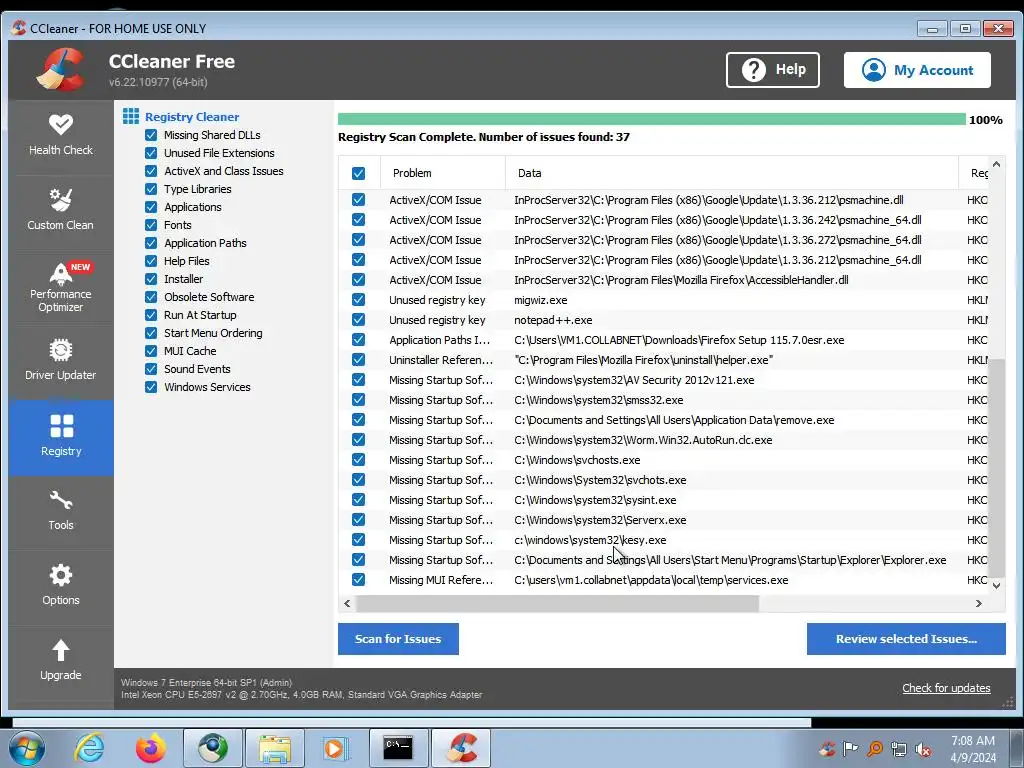Open the Performance Optimizer section

(61, 286)
